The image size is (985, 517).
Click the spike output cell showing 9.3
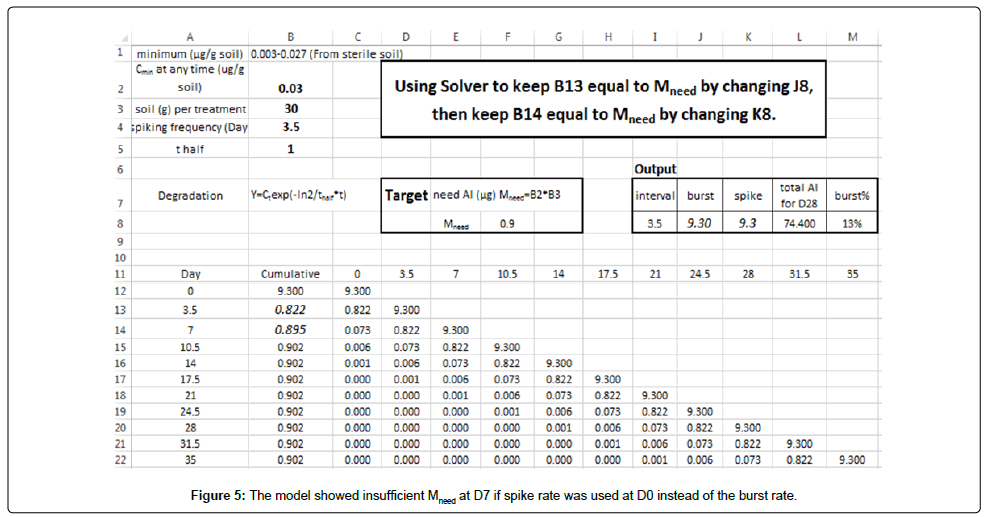coord(749,225)
